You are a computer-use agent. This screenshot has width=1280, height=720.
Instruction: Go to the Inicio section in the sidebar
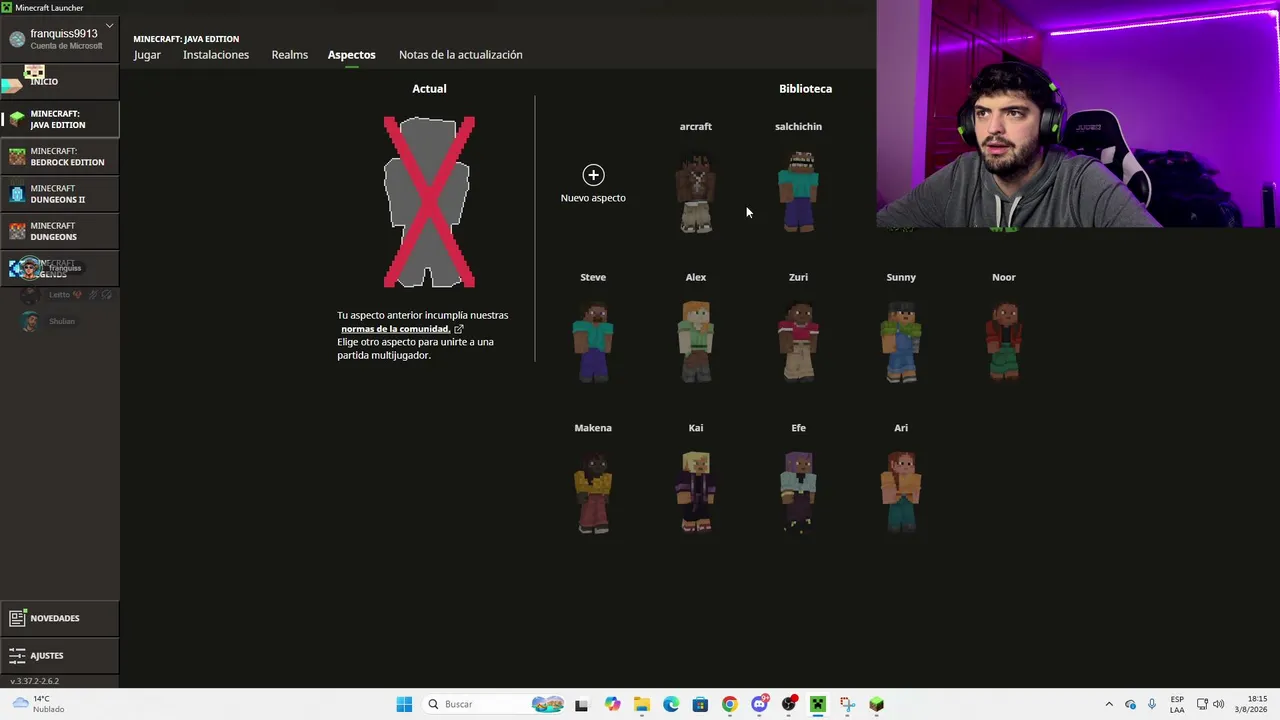(59, 81)
